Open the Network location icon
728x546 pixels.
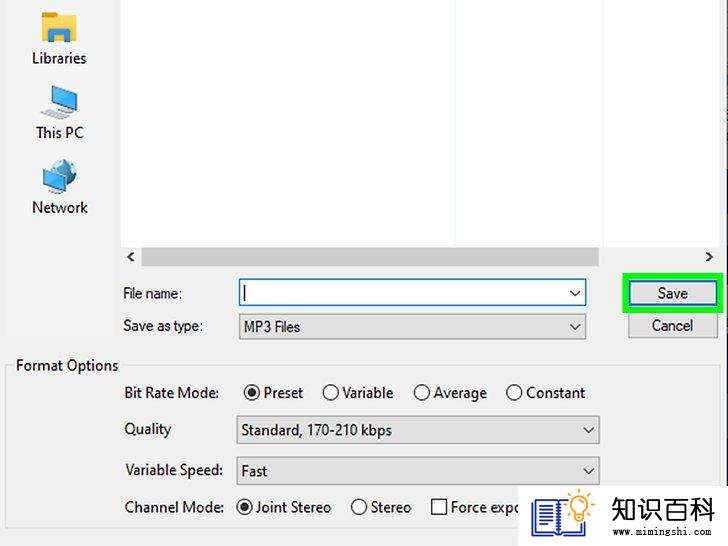click(x=60, y=187)
